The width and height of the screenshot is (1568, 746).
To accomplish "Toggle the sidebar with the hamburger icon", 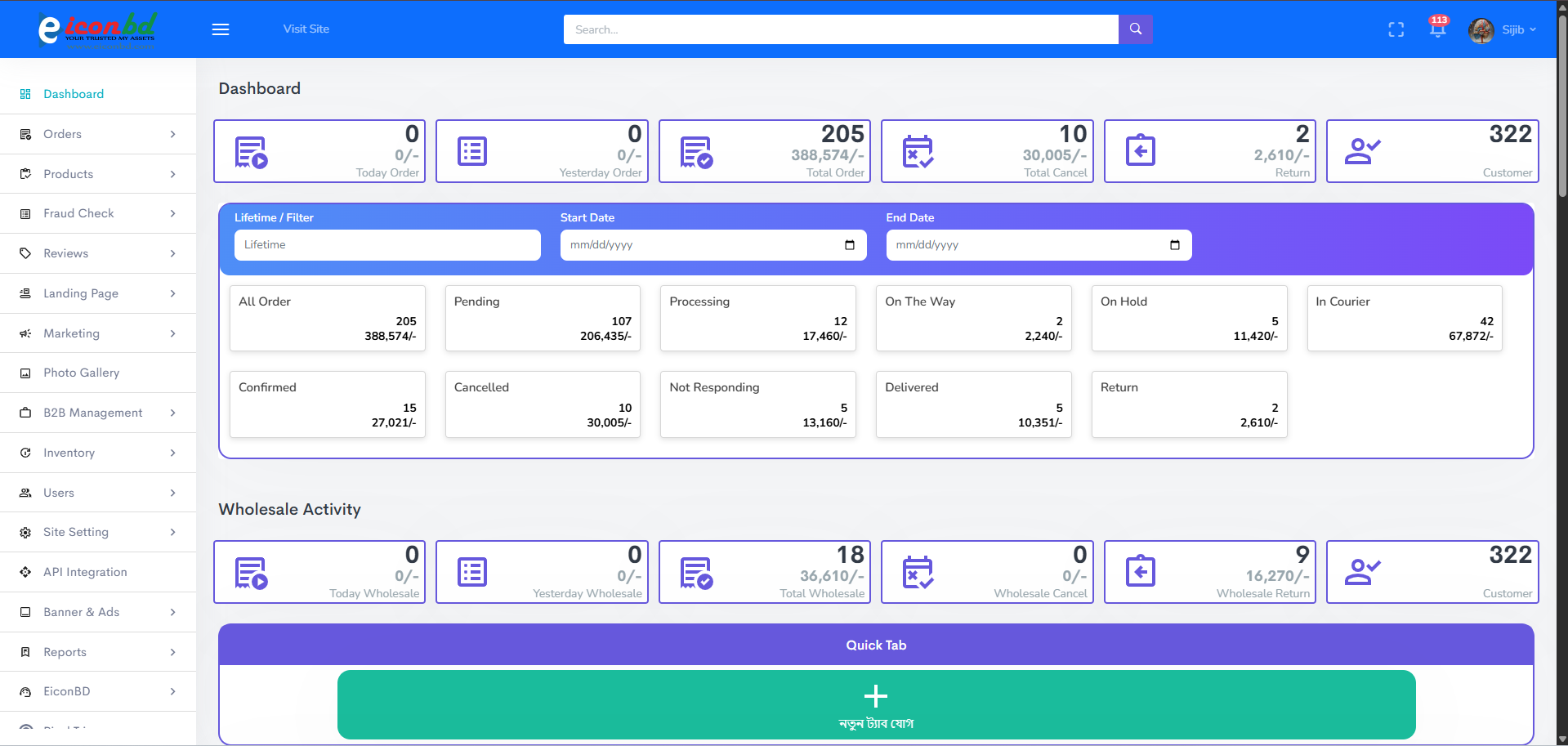I will pyautogui.click(x=220, y=29).
